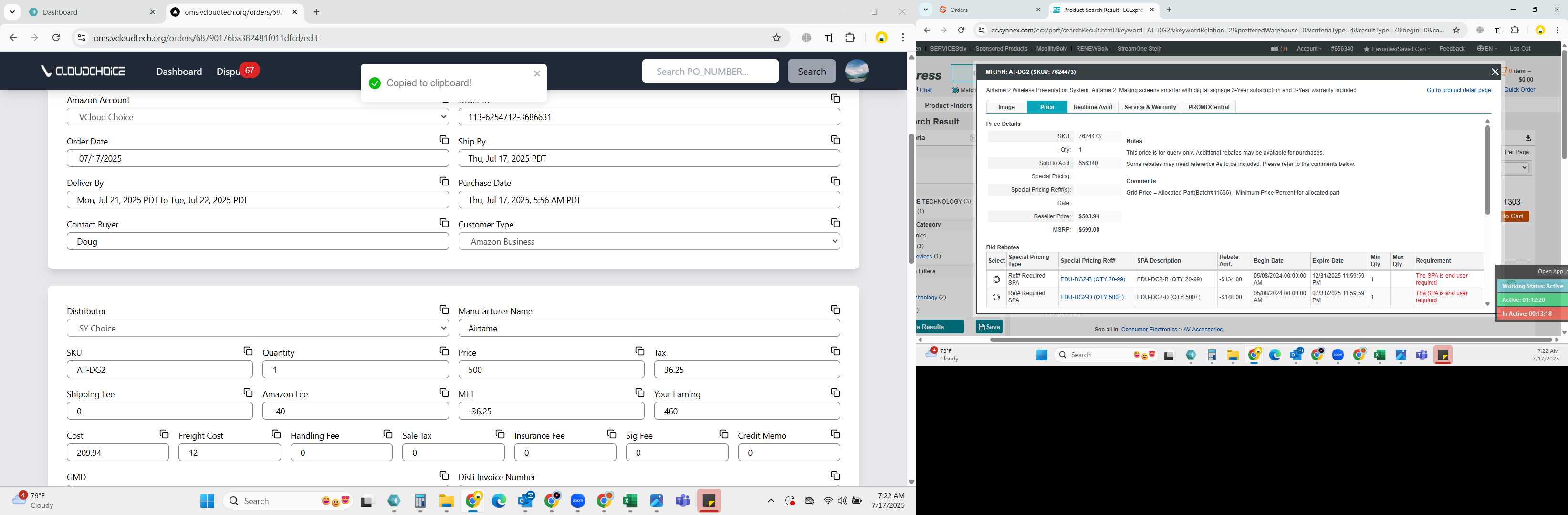
Task: Copy the SKU field value
Action: point(248,351)
